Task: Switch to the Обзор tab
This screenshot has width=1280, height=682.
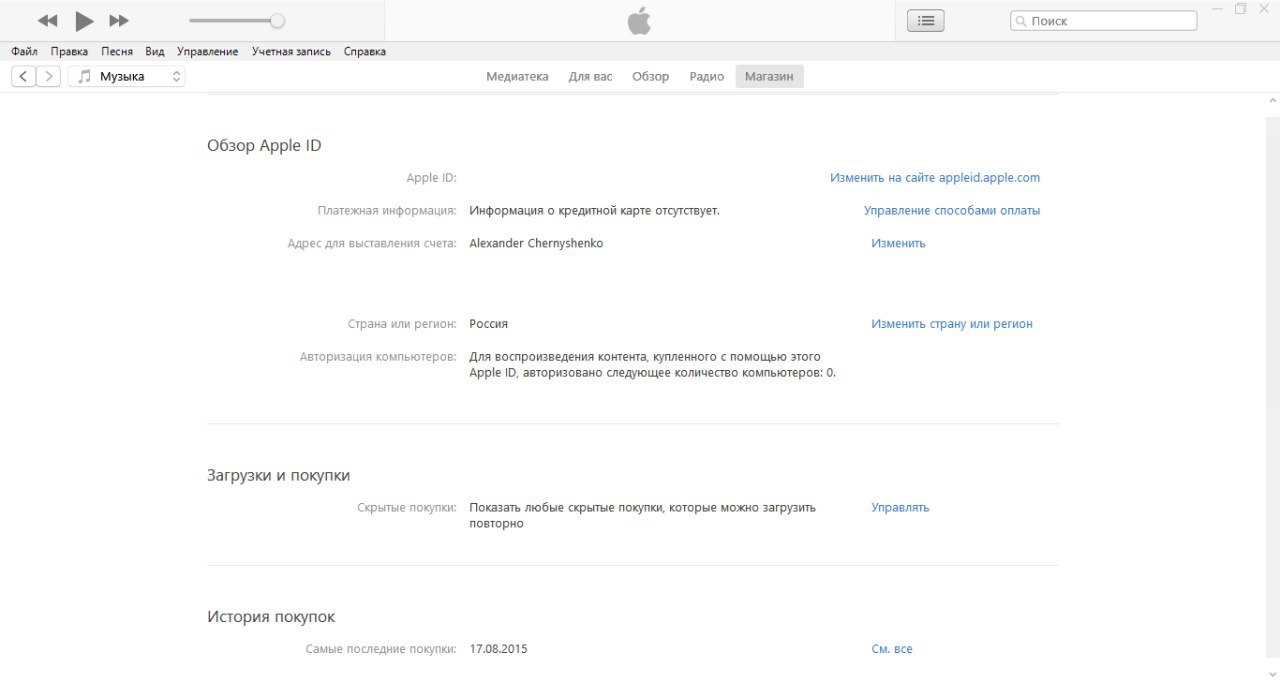Action: (650, 76)
